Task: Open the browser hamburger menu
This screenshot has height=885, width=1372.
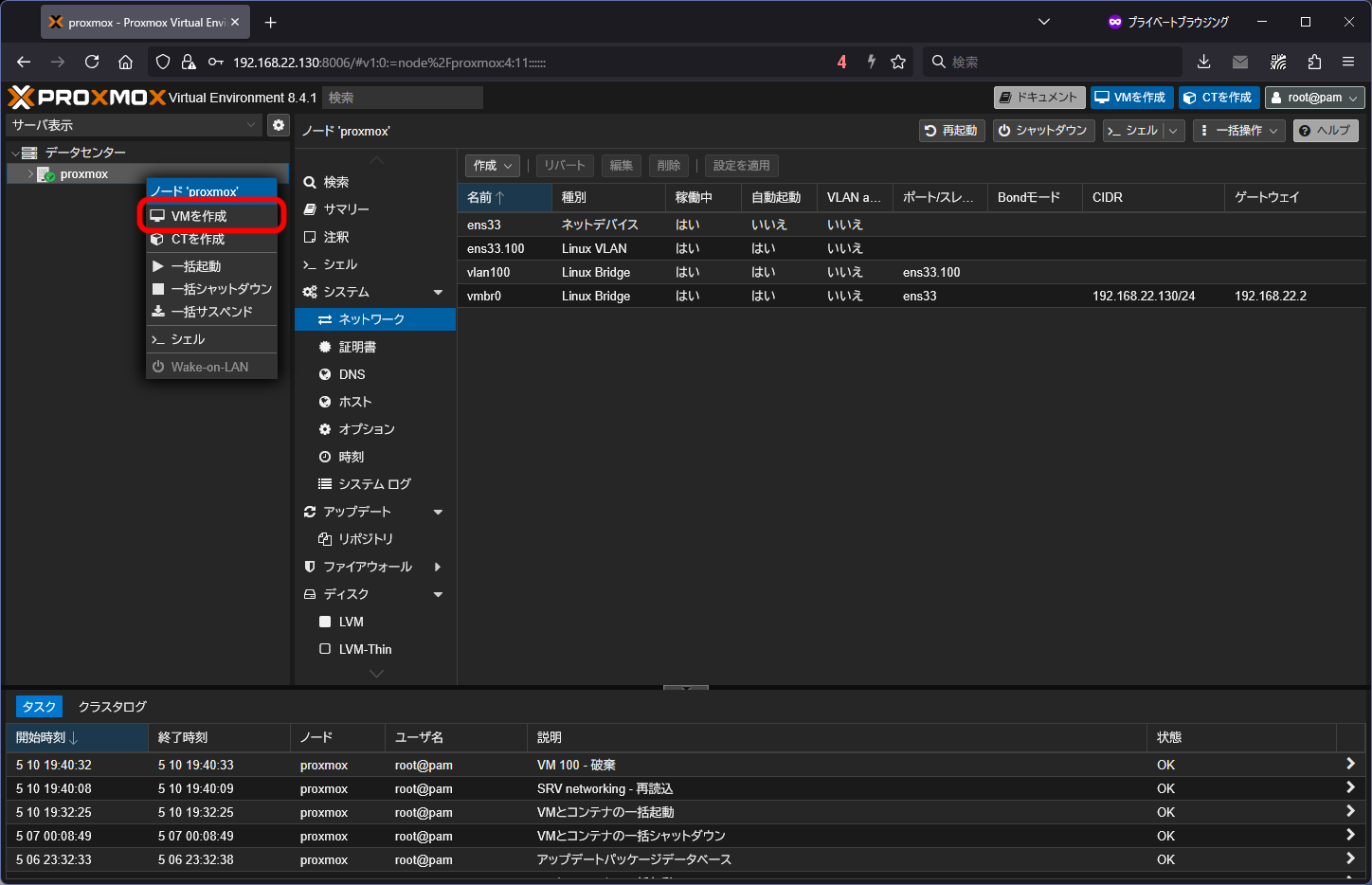Action: (1348, 62)
